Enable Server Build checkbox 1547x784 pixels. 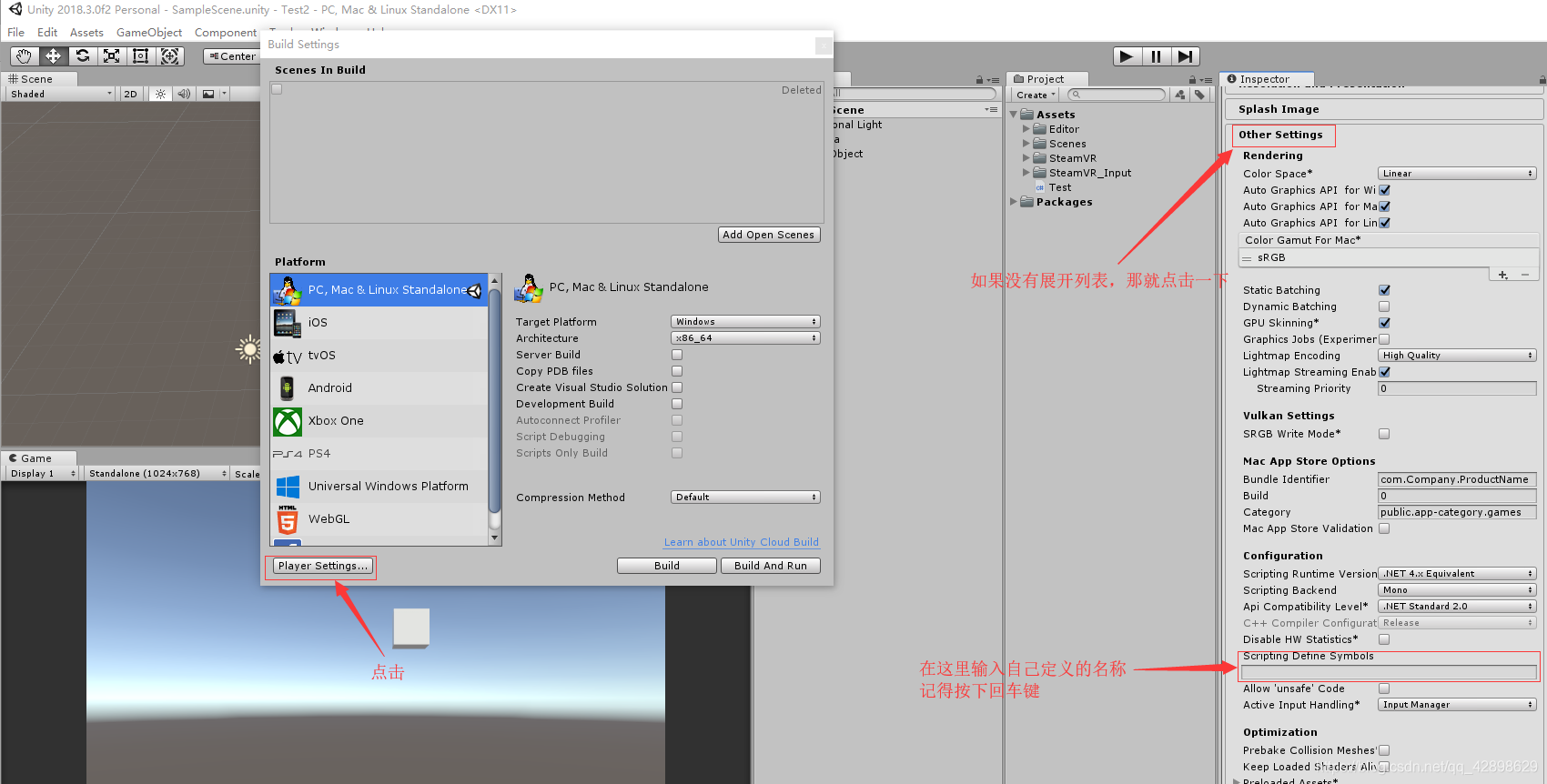[x=677, y=355]
